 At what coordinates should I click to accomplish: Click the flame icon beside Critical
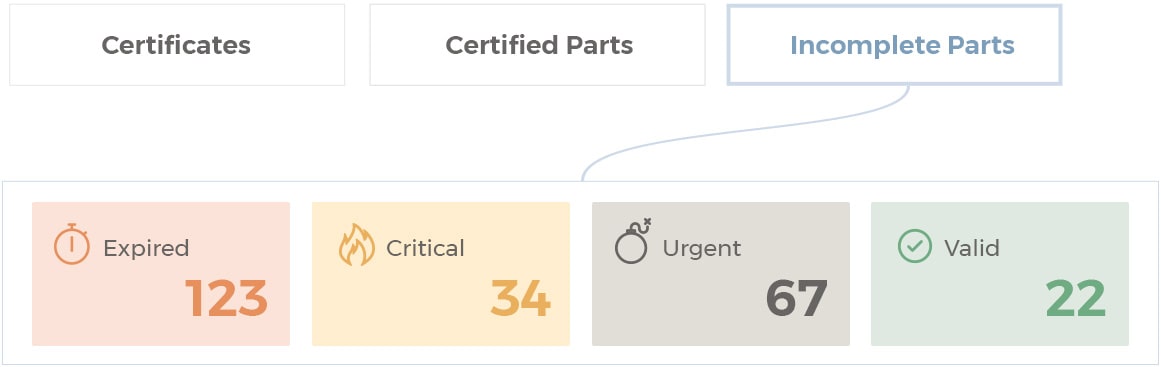tap(356, 245)
